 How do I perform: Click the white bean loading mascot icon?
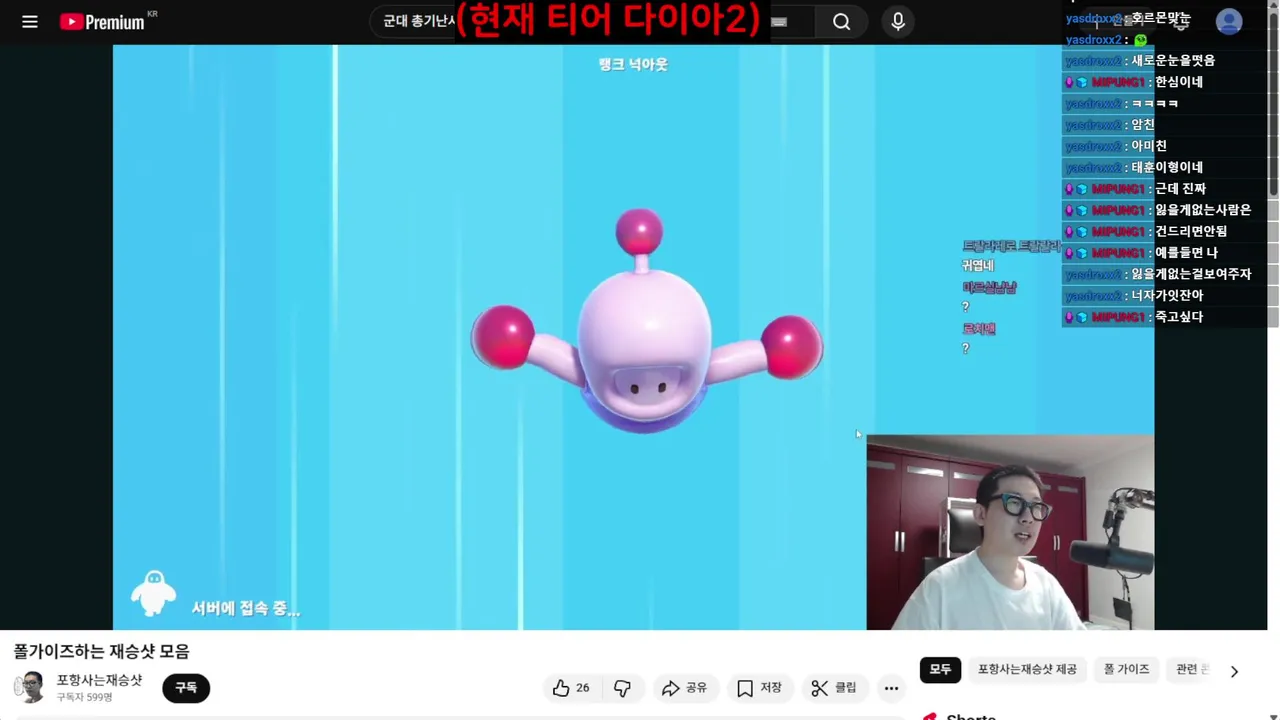point(153,593)
